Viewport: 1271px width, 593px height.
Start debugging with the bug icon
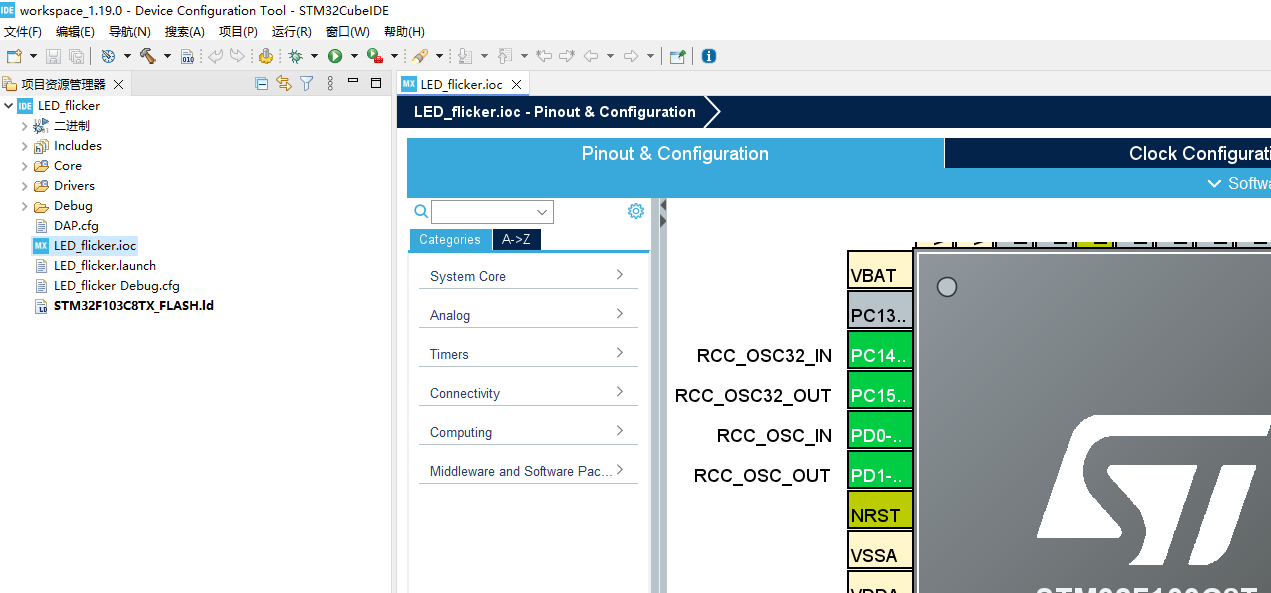click(x=295, y=56)
